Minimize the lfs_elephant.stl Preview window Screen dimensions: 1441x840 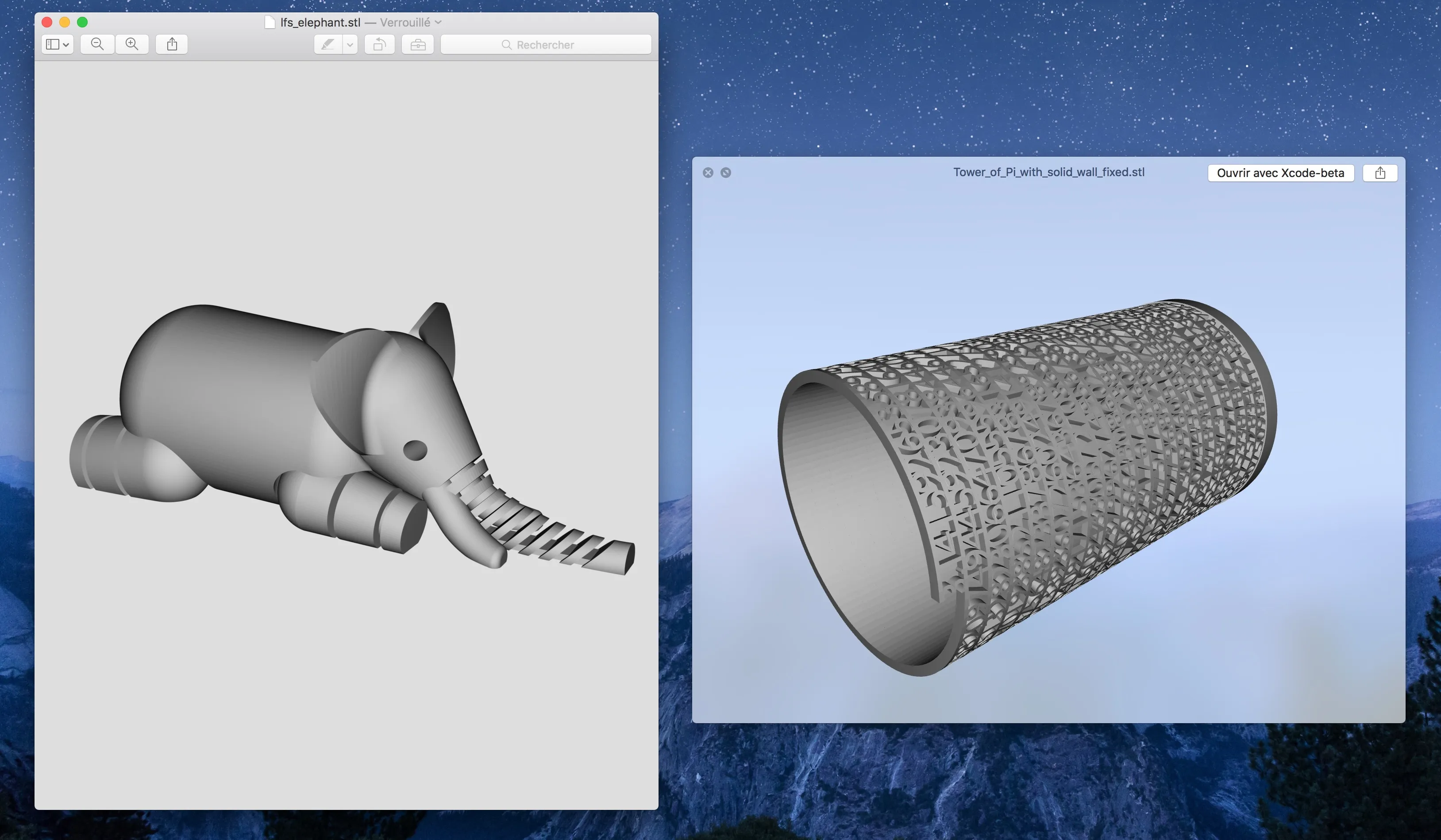[x=65, y=22]
